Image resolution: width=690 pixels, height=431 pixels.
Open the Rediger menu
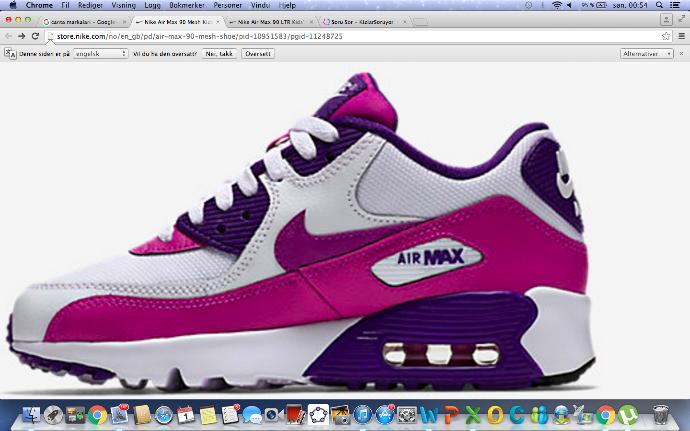click(x=90, y=5)
